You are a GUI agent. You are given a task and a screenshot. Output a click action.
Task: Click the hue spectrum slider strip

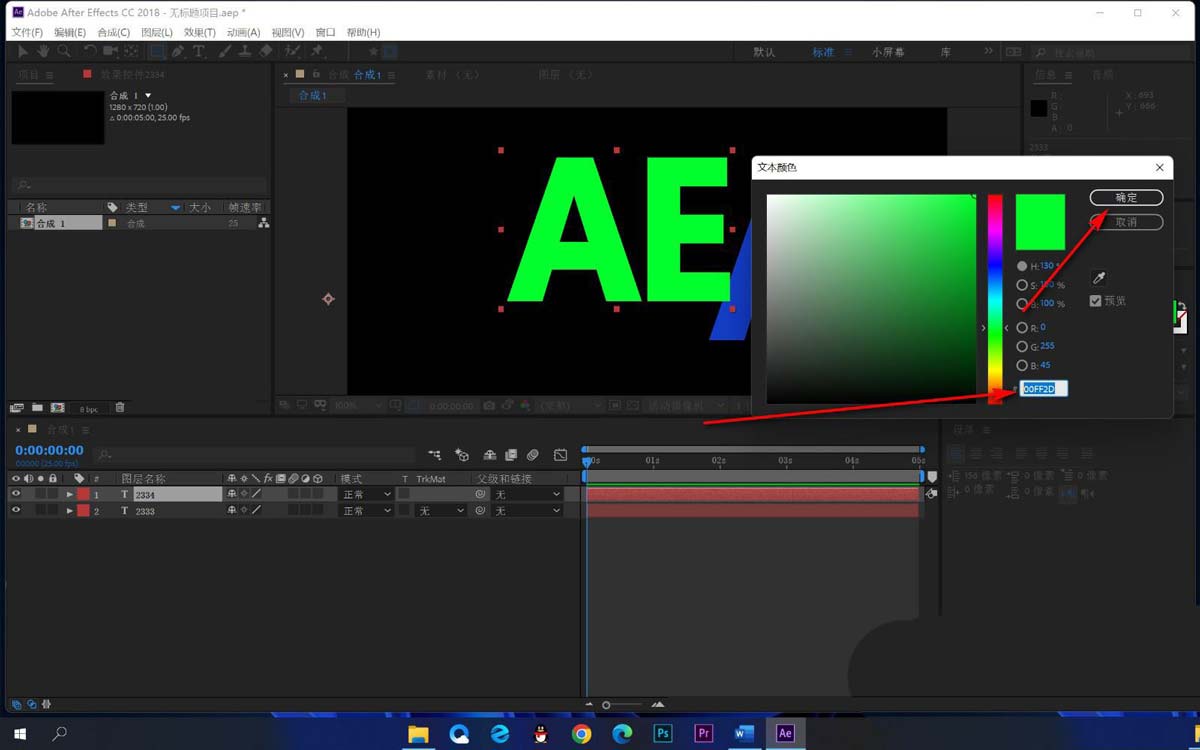(x=995, y=298)
